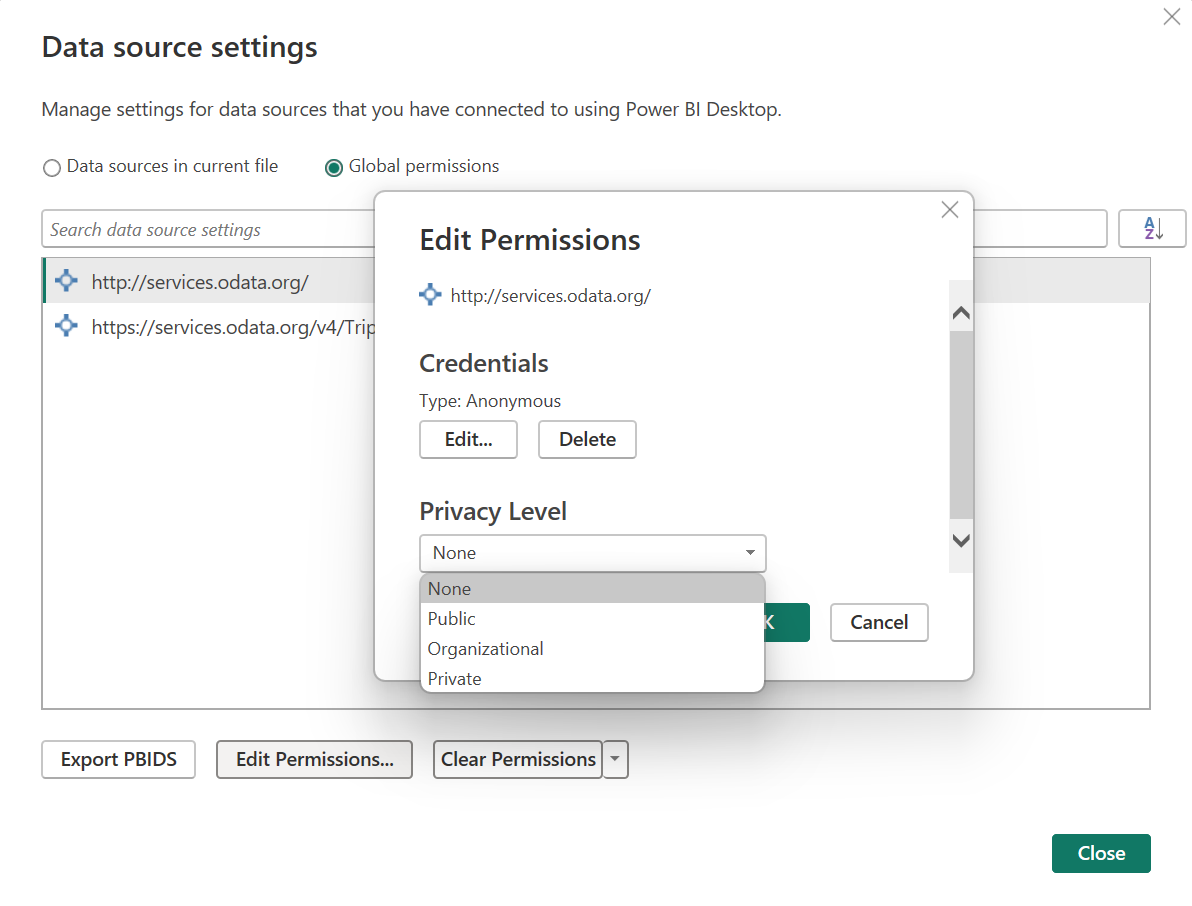This screenshot has height=906, width=1192.
Task: Click the Delete credentials button
Action: click(588, 439)
